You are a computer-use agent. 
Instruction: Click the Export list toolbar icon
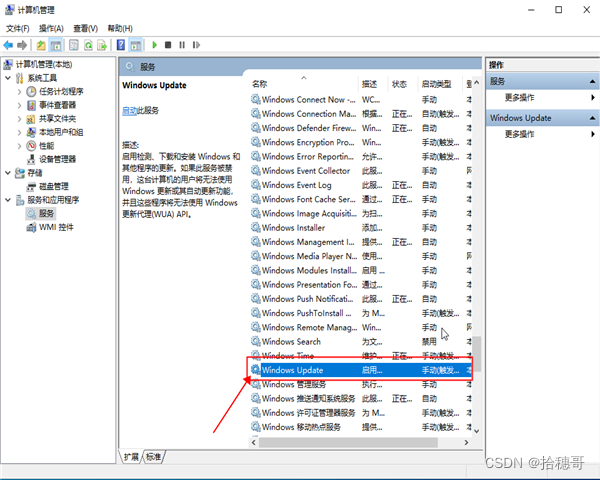coord(102,45)
